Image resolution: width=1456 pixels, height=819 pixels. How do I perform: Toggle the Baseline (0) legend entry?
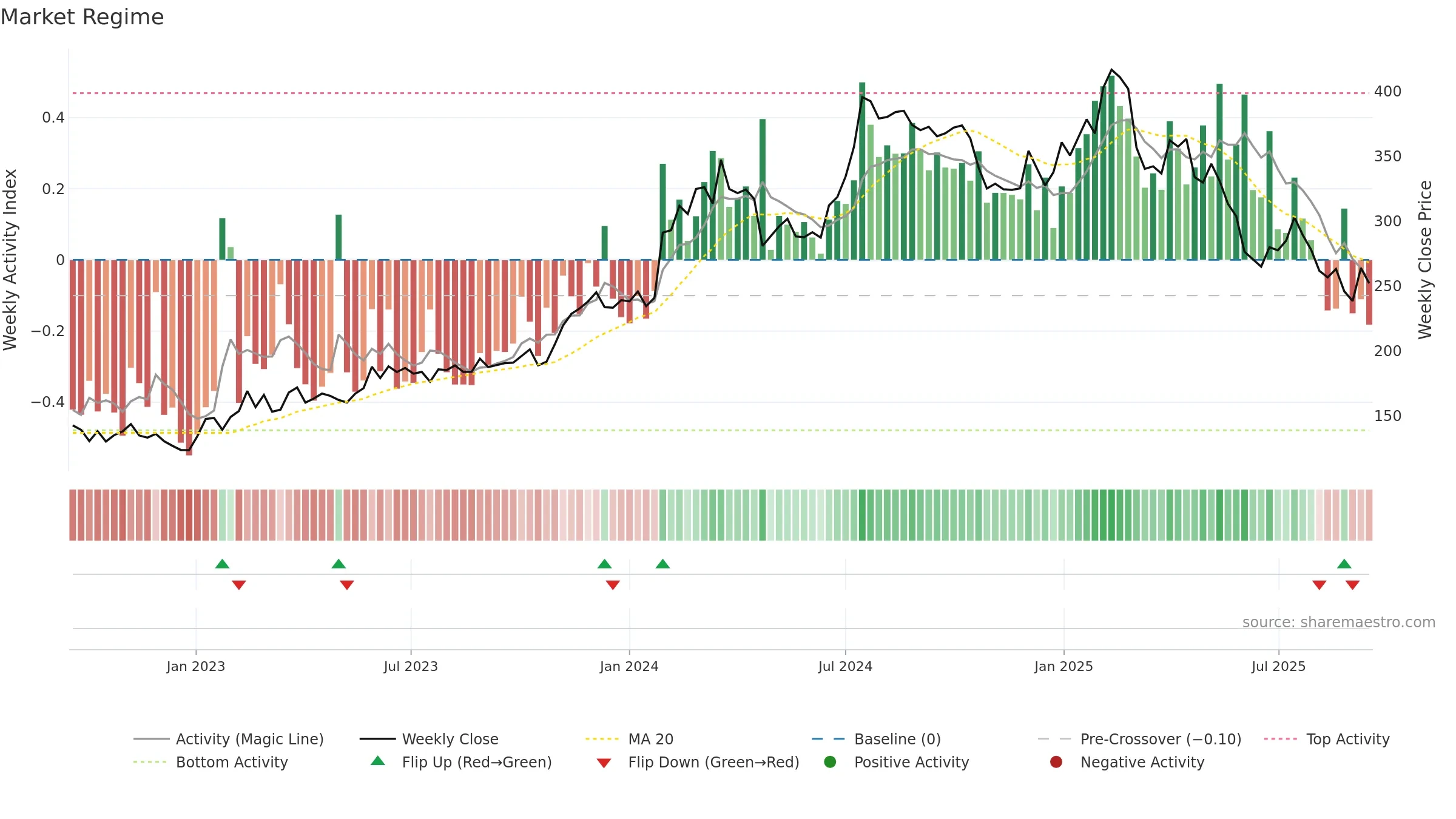[877, 739]
